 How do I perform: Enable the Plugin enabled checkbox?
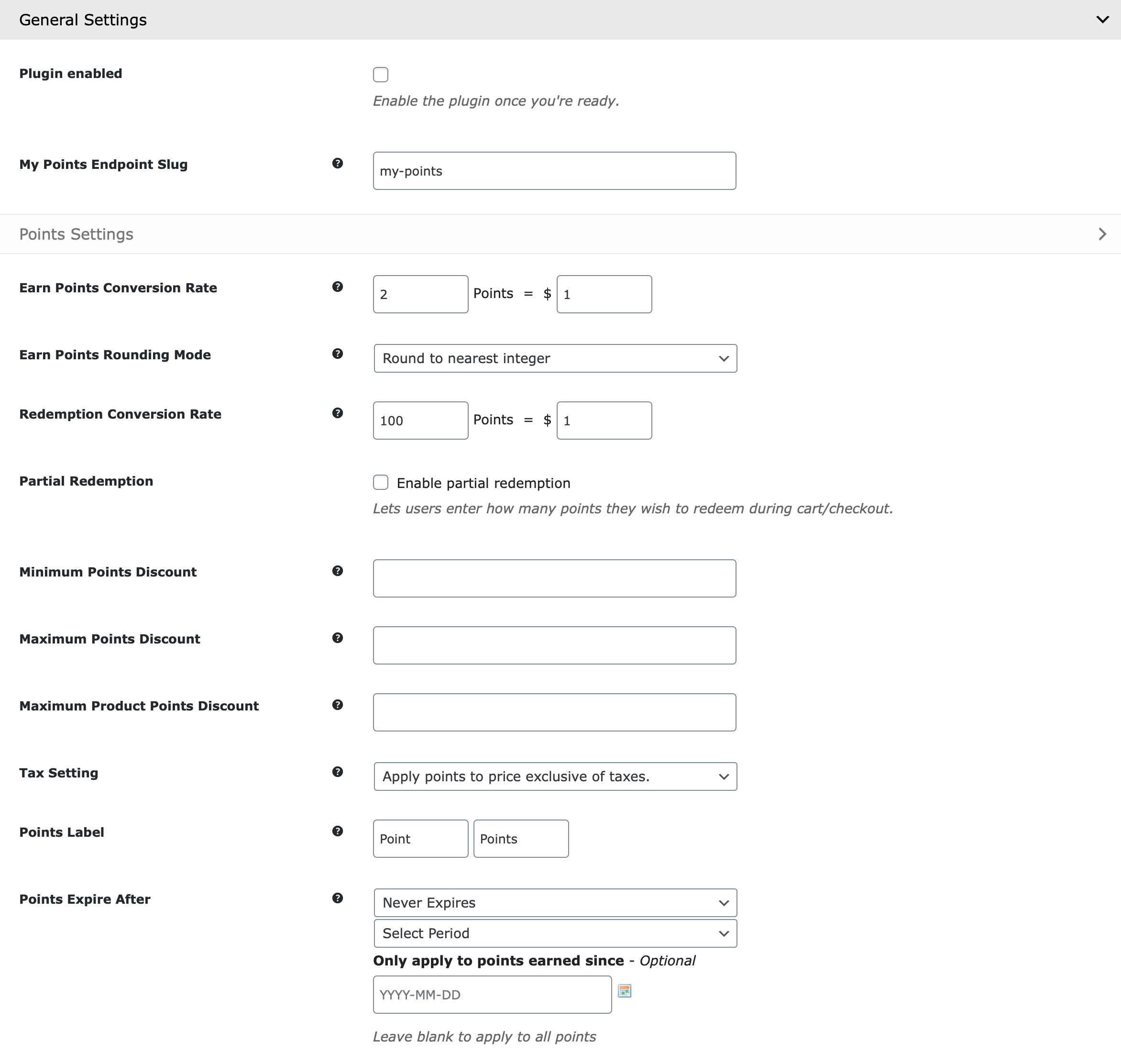coord(381,74)
